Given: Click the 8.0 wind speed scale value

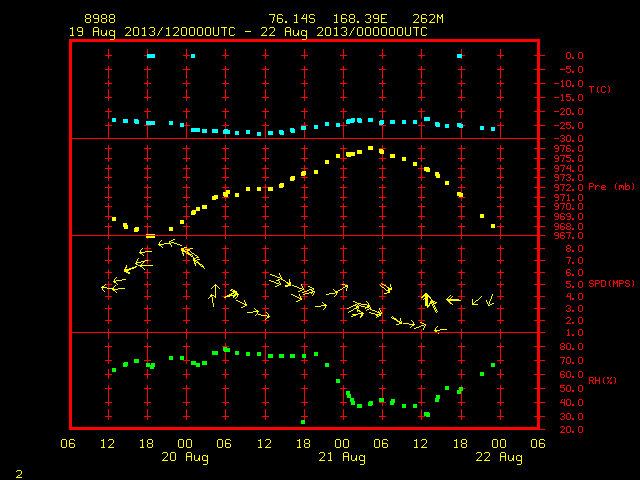Looking at the screenshot, I should coord(574,249).
